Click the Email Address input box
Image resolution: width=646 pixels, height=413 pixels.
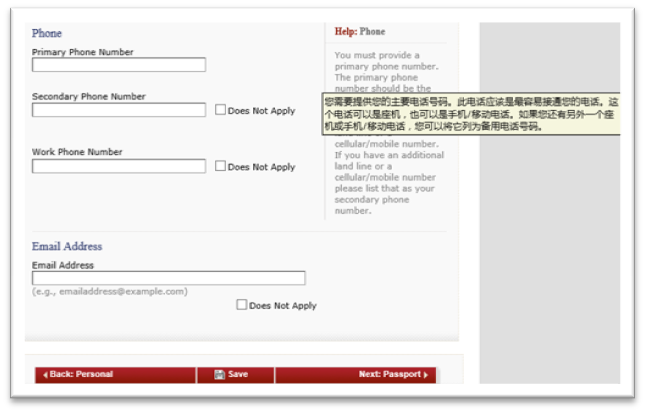coord(168,278)
